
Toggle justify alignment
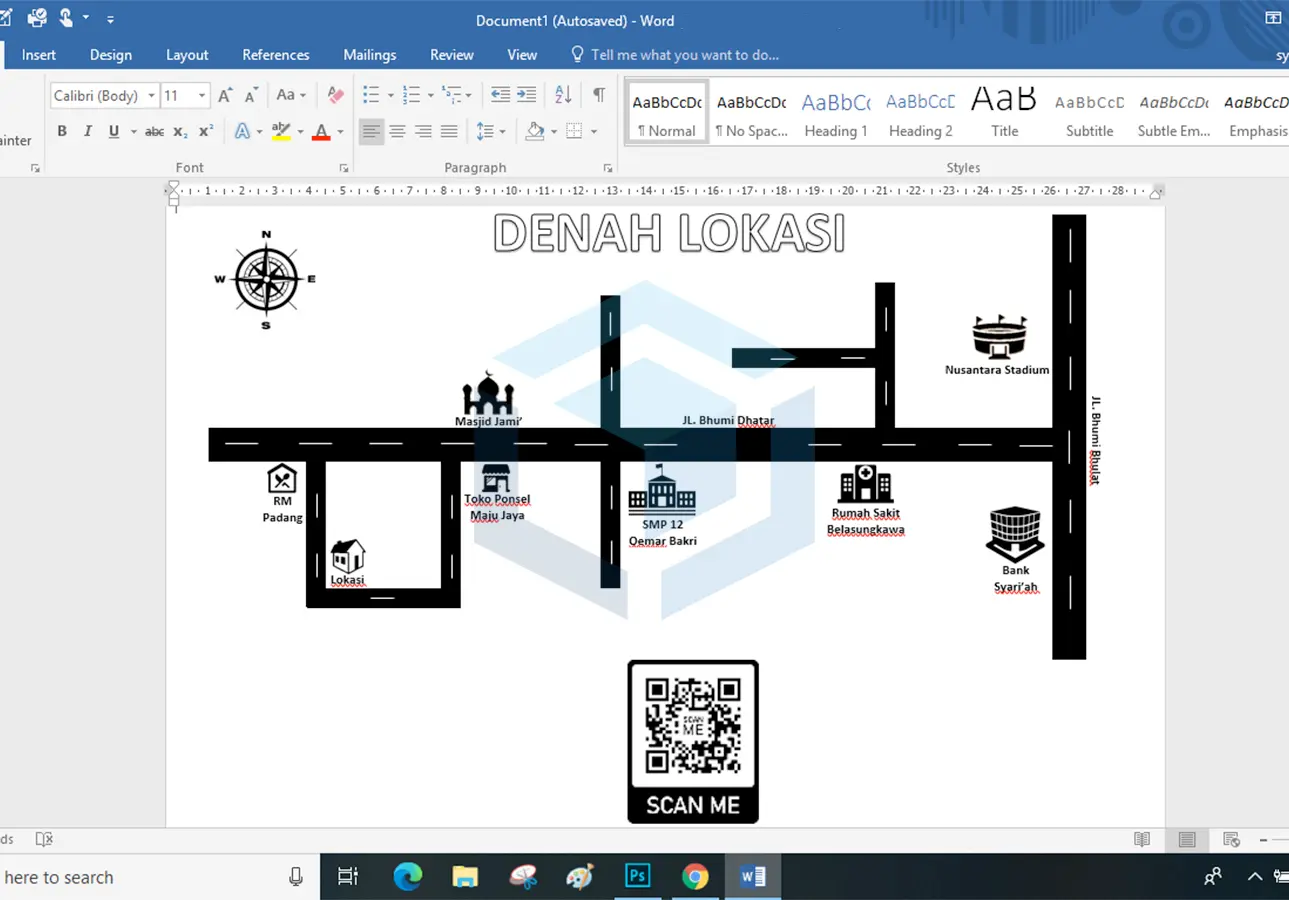[449, 131]
